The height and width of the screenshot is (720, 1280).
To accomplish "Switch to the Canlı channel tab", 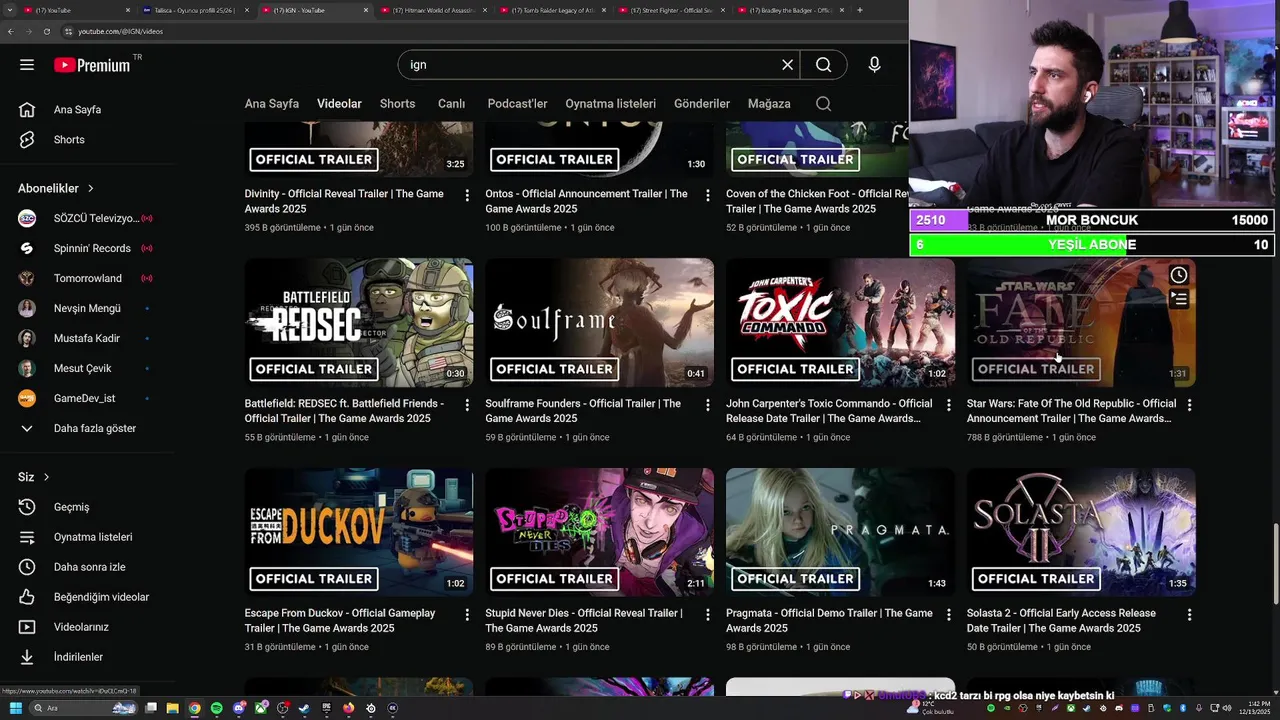I will tap(451, 104).
